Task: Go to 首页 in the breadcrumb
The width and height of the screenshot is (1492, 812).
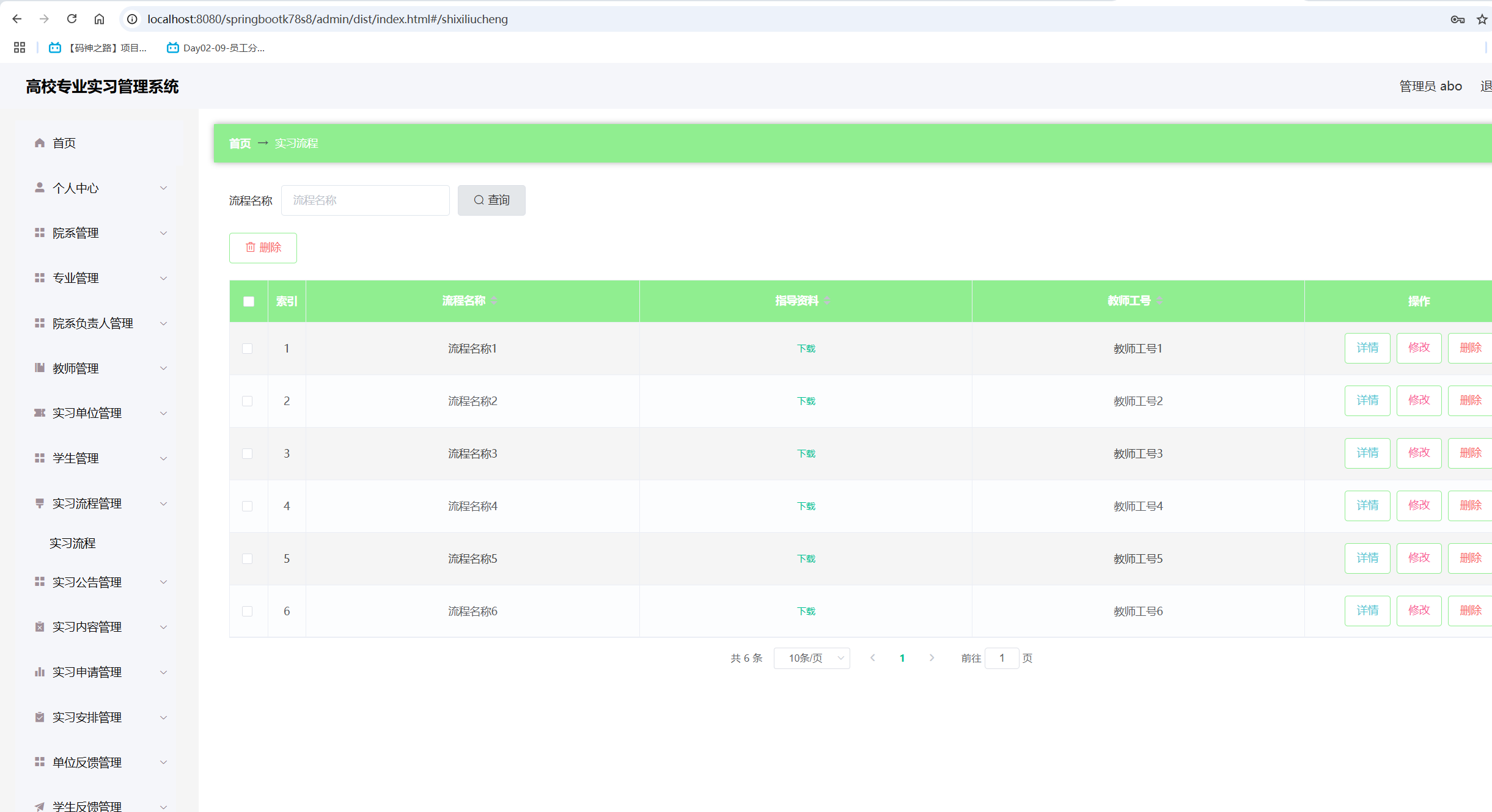Action: tap(240, 143)
